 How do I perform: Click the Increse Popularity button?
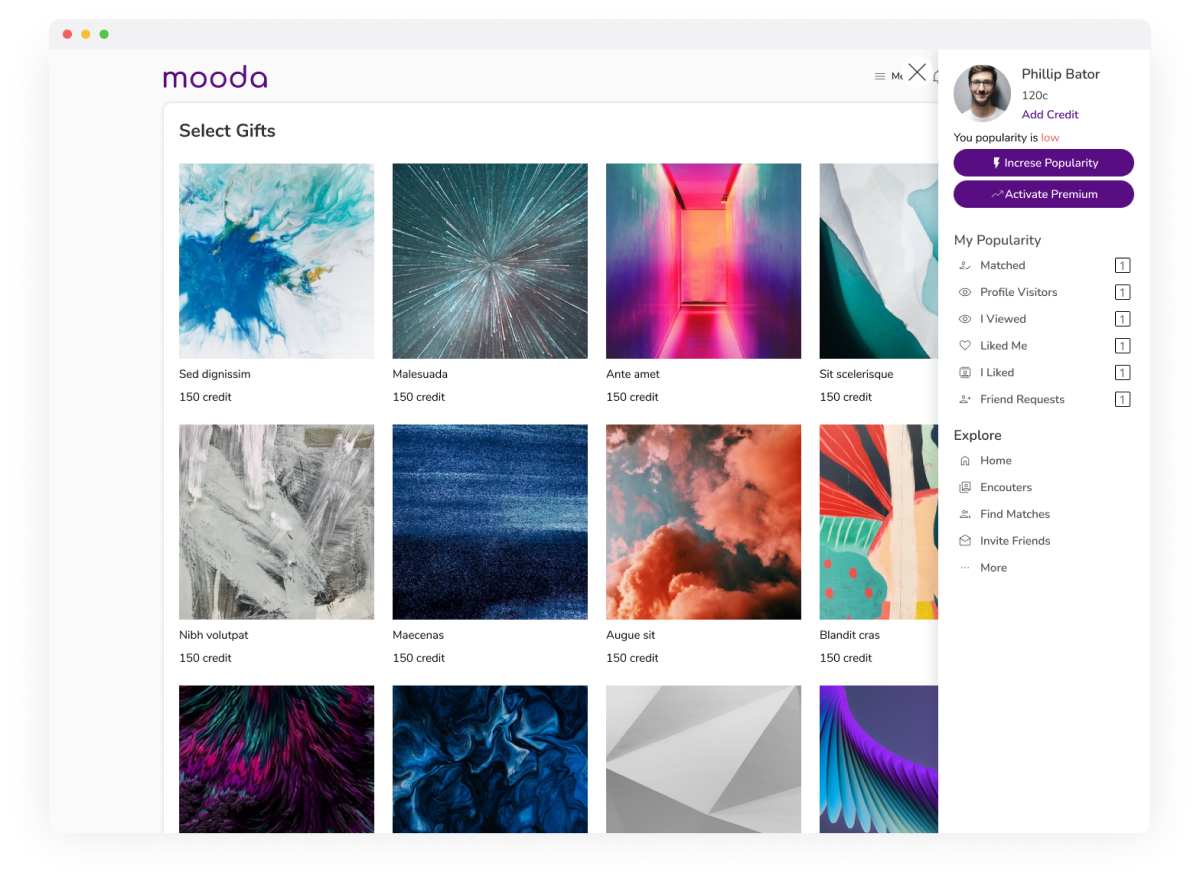coord(1043,163)
